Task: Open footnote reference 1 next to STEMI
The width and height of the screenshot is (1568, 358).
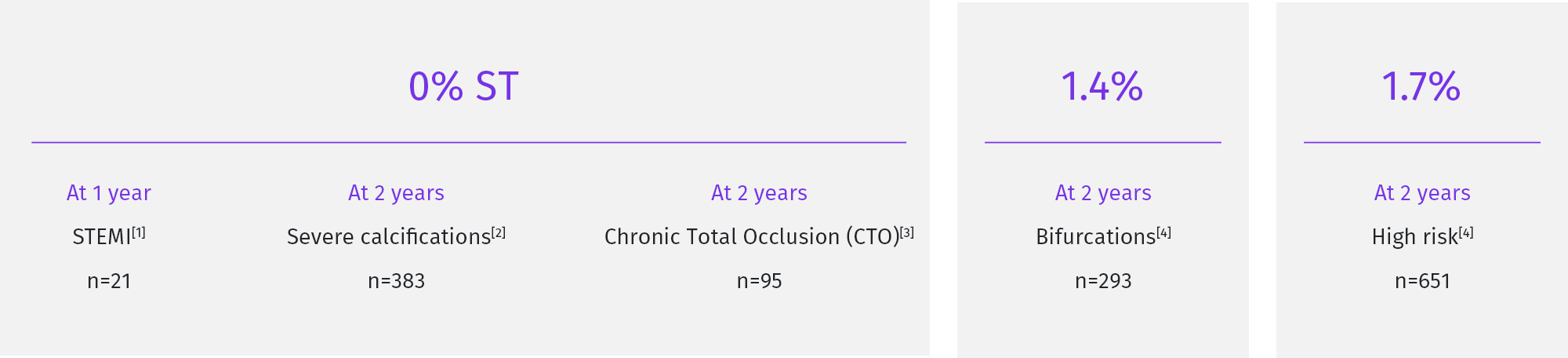Action: pos(139,232)
